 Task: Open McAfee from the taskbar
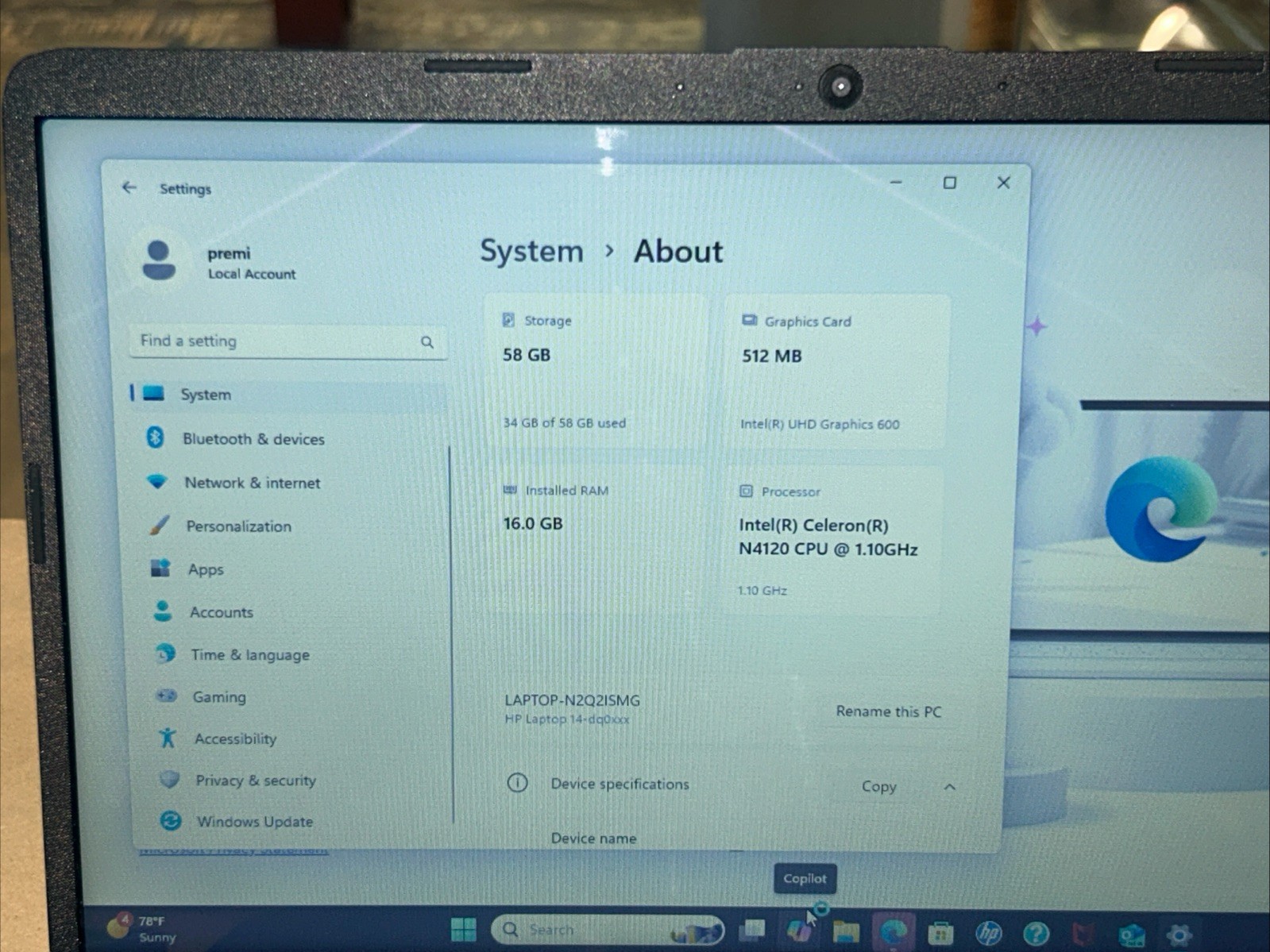(x=1083, y=935)
